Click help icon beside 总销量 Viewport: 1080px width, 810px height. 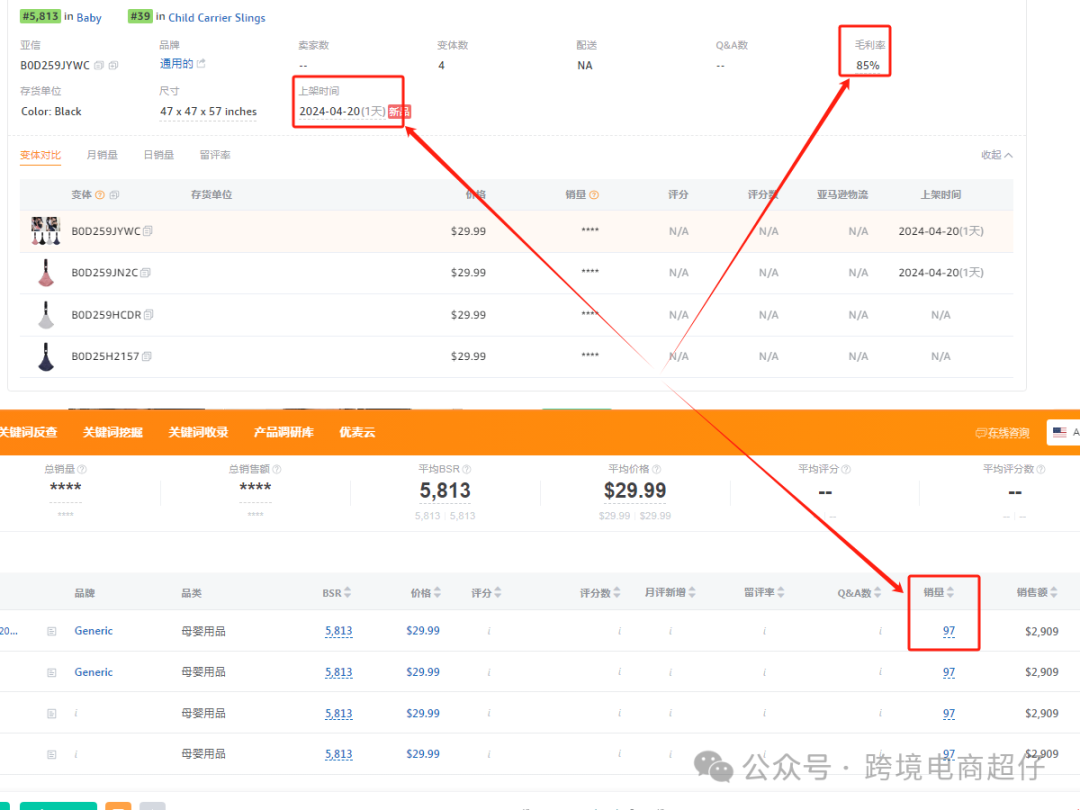pyautogui.click(x=82, y=469)
